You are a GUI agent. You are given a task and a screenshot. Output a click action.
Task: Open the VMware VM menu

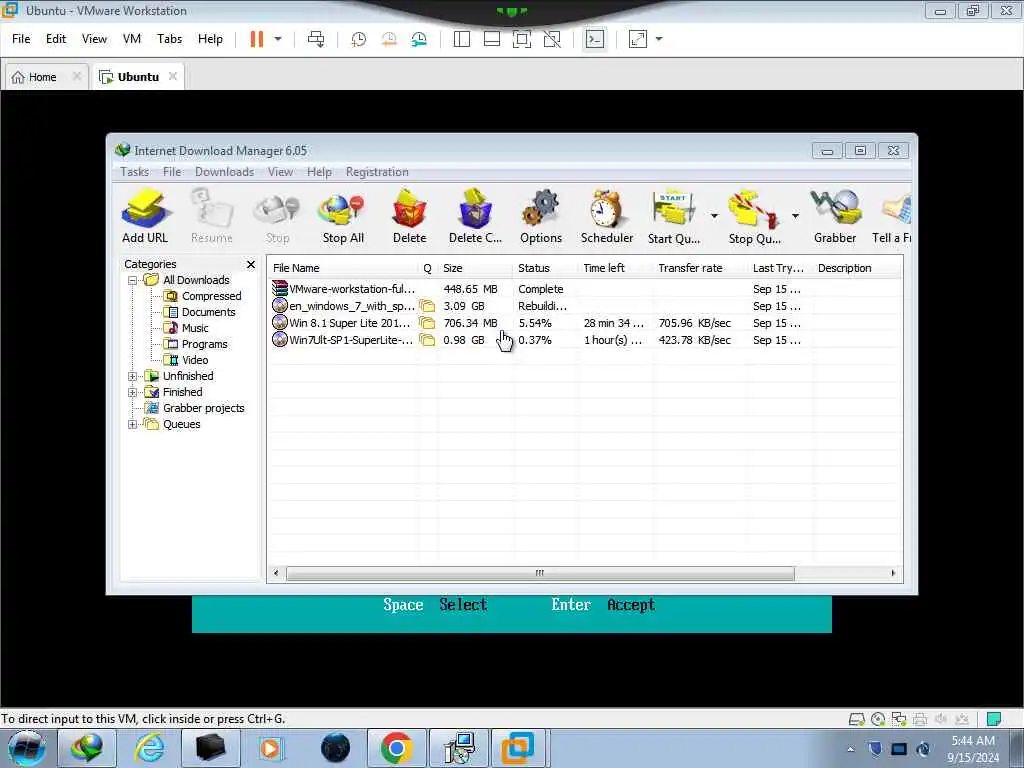point(132,39)
